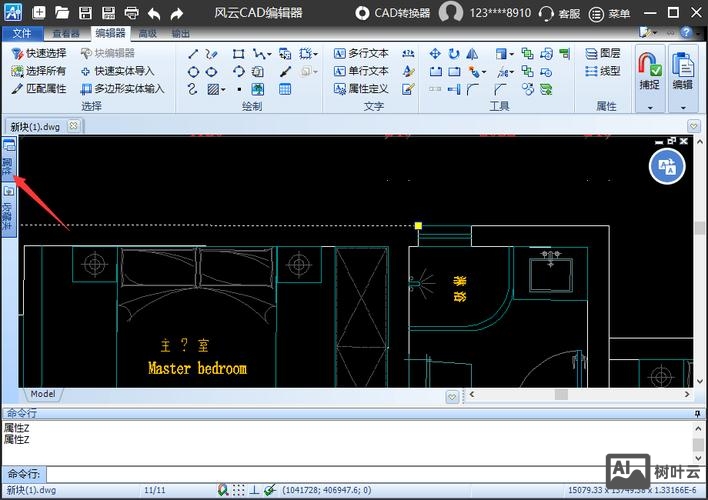The width and height of the screenshot is (708, 500).
Task: Toggle ortho mode icon in status bar
Action: tap(256, 490)
